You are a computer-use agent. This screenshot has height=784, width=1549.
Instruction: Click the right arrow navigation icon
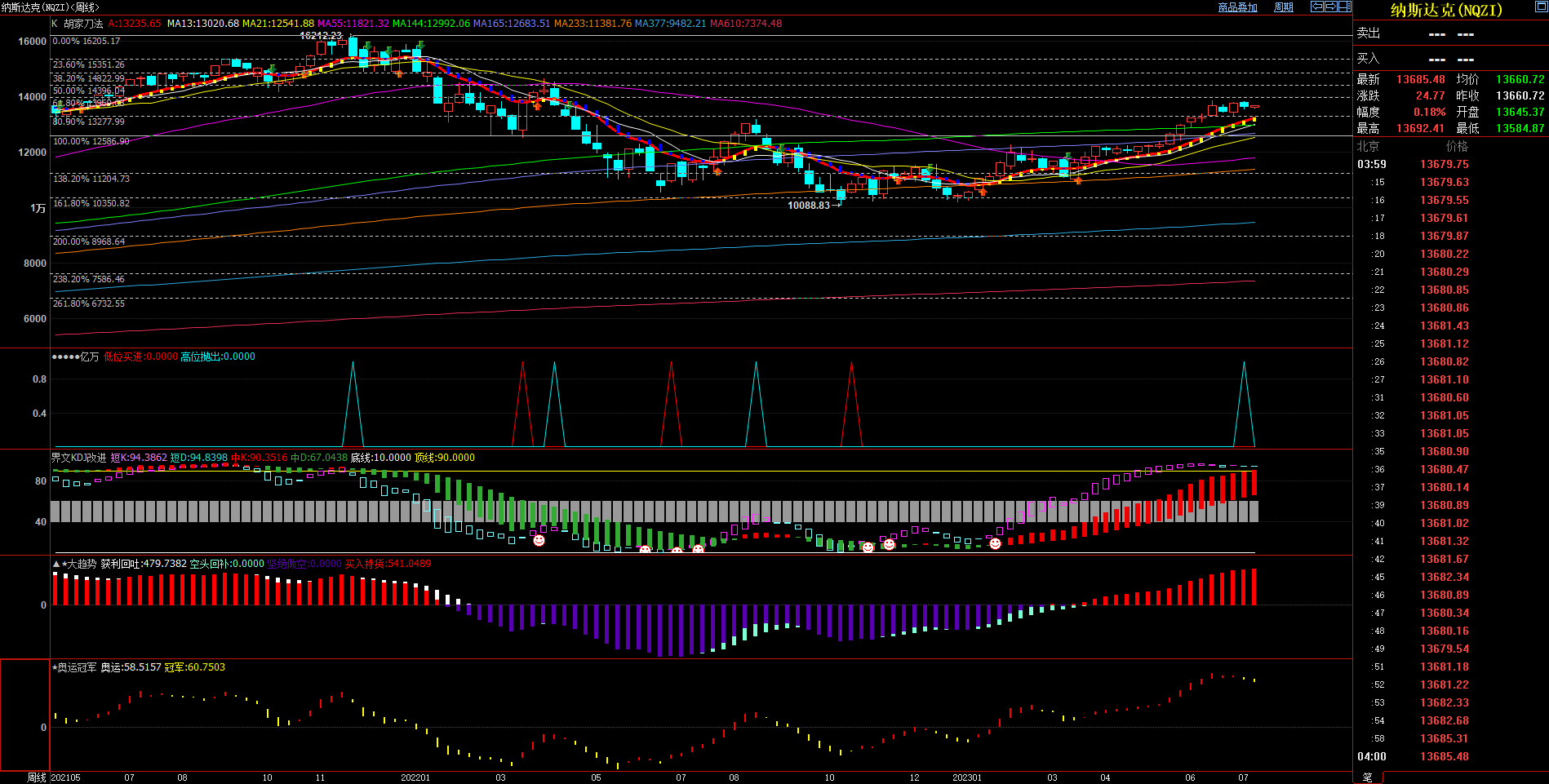[1330, 7]
